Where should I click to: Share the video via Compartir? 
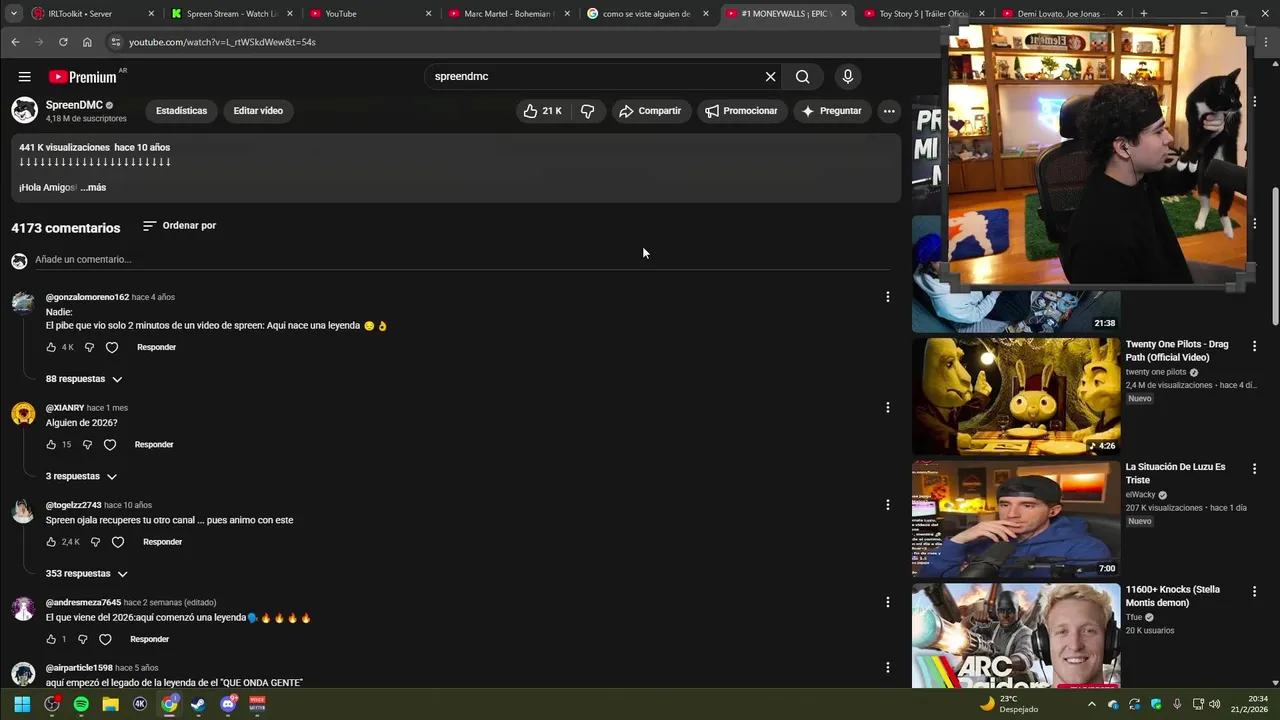click(650, 111)
